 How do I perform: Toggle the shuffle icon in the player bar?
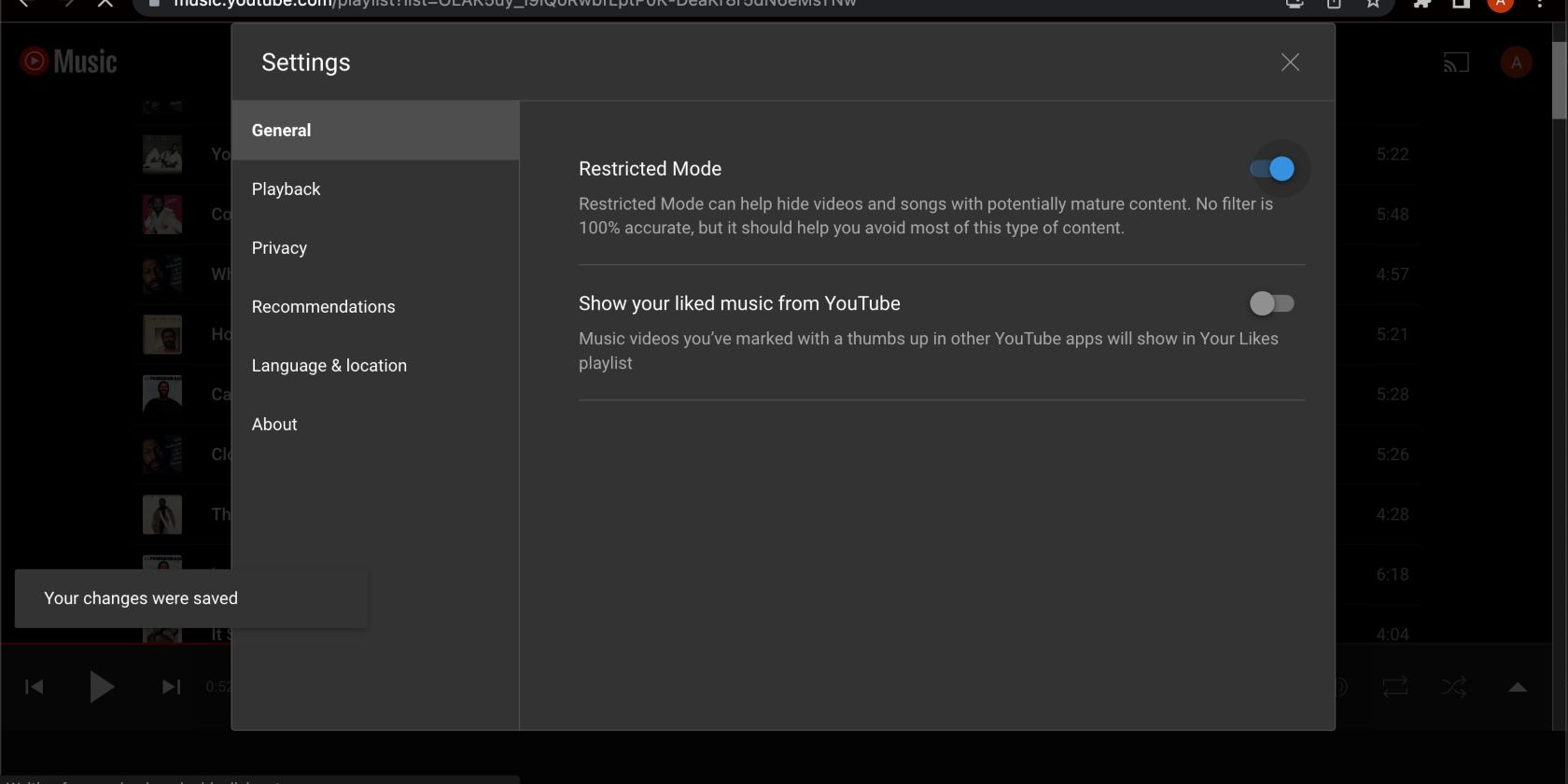[x=1454, y=688]
